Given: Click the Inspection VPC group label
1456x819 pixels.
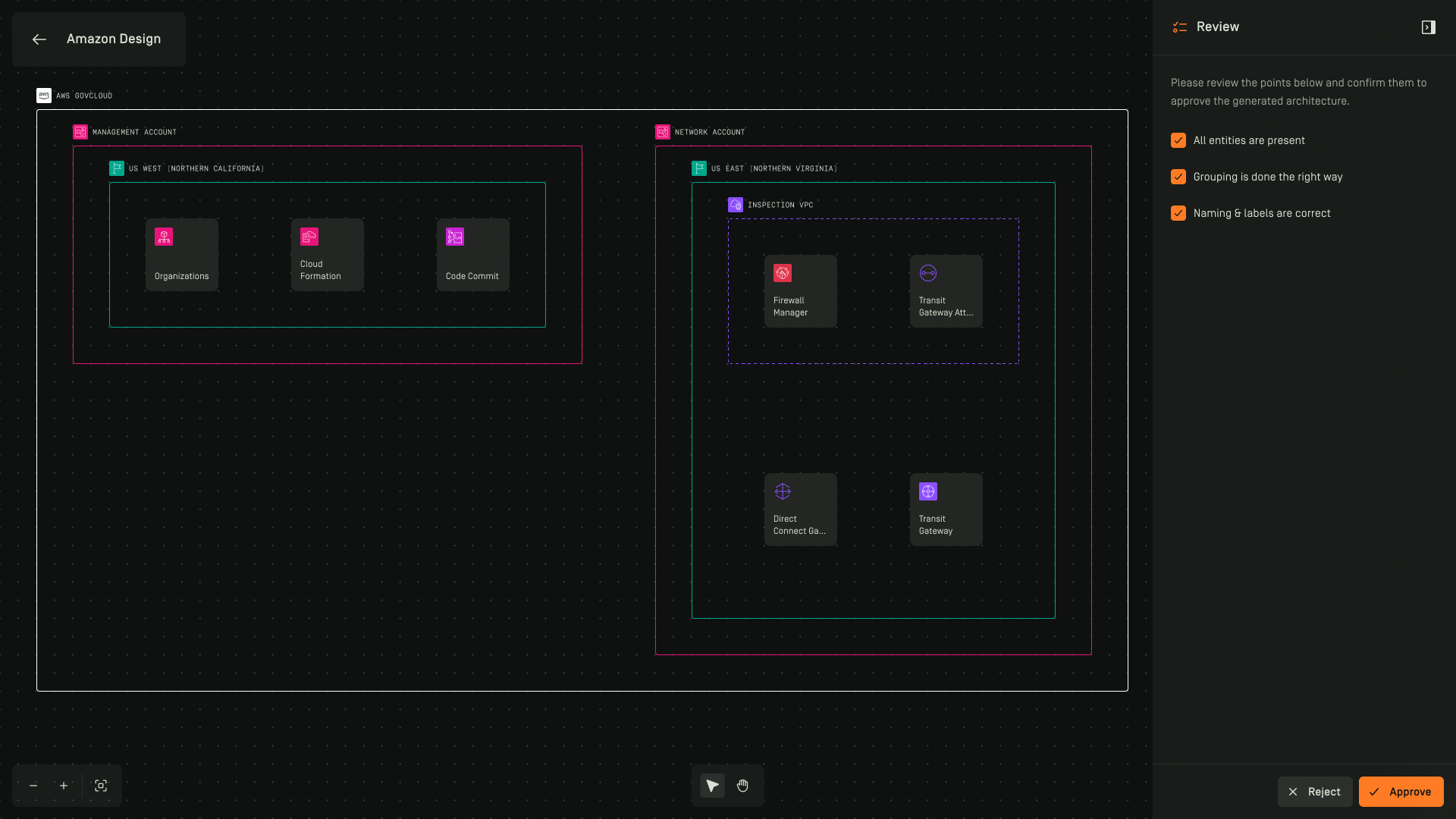Looking at the screenshot, I should (780, 205).
